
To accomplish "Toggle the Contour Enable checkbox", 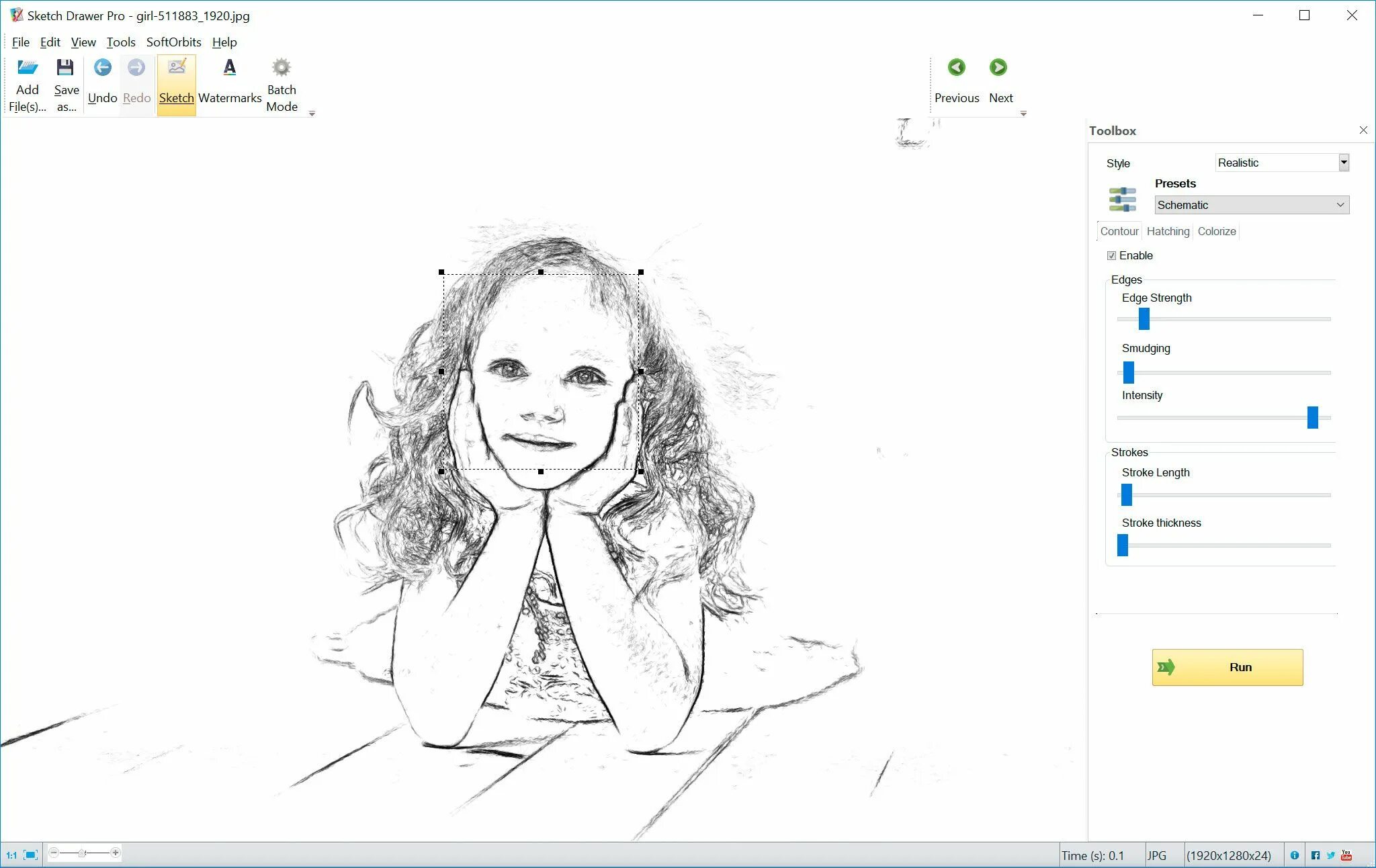I will pos(1111,255).
